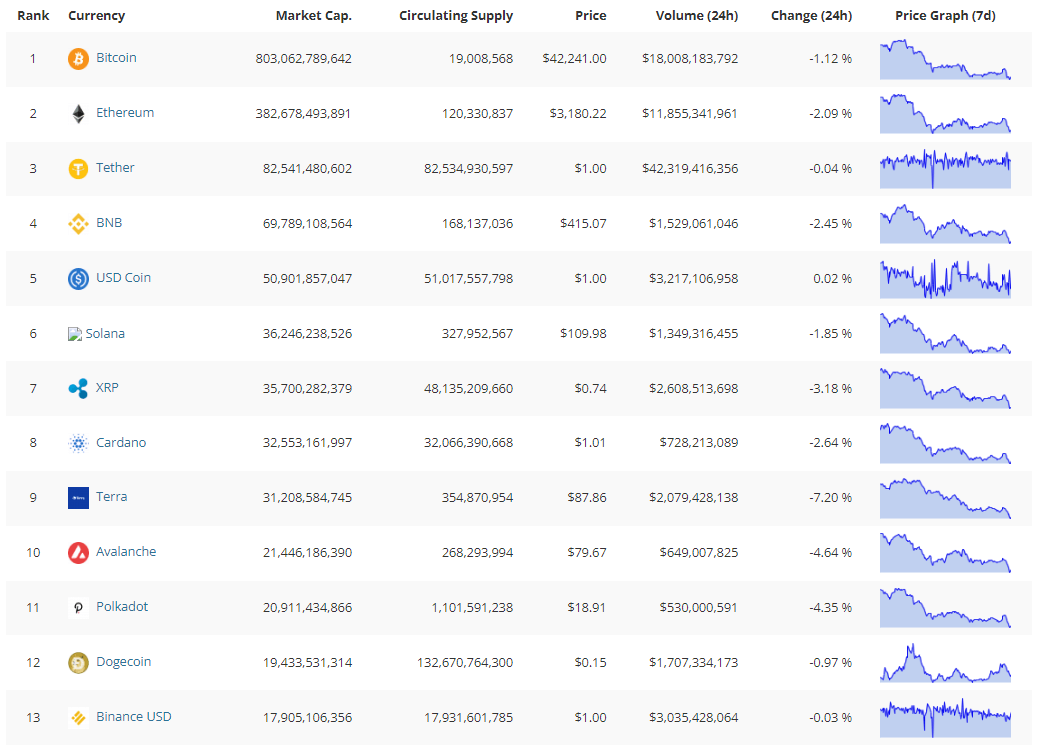
Task: Click the BNB logo icon
Action: pyautogui.click(x=78, y=223)
